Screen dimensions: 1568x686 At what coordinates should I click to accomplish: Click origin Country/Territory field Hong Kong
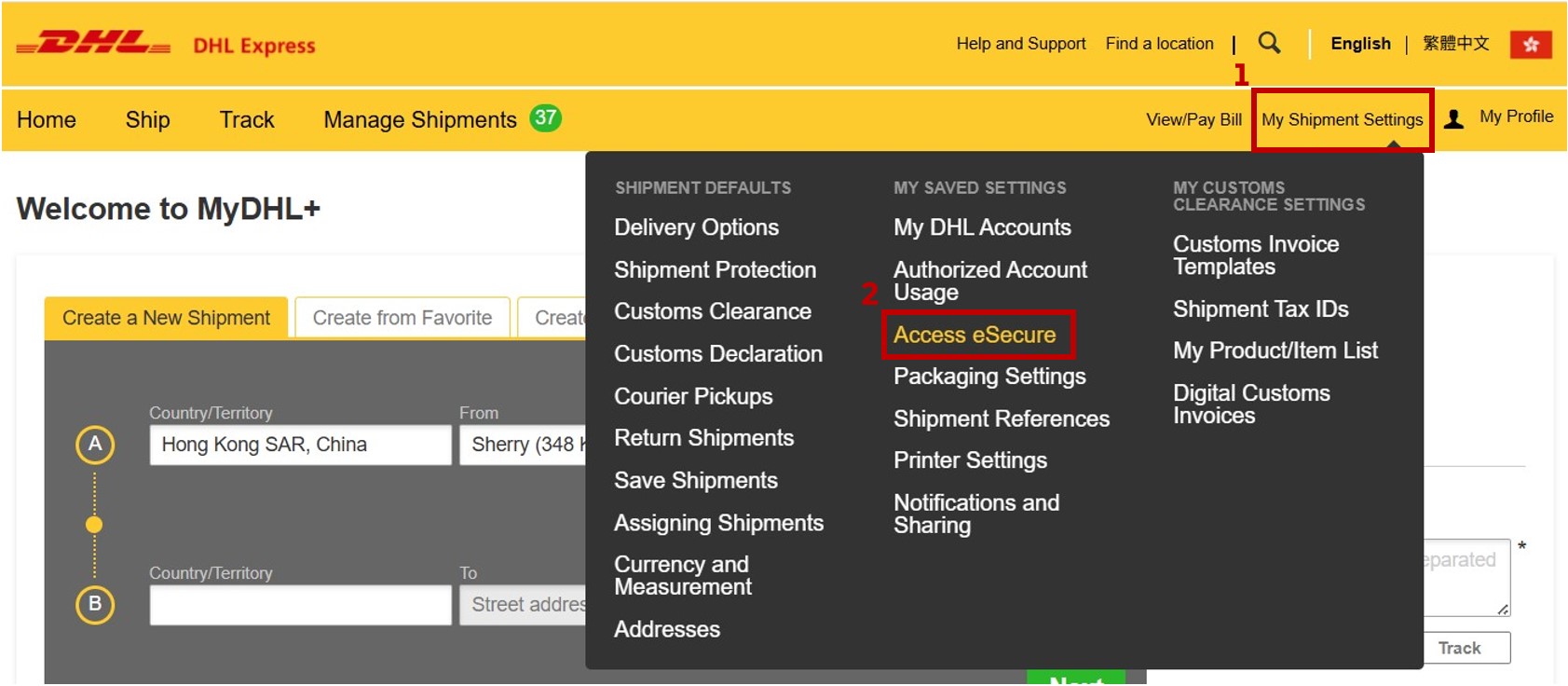(x=300, y=445)
